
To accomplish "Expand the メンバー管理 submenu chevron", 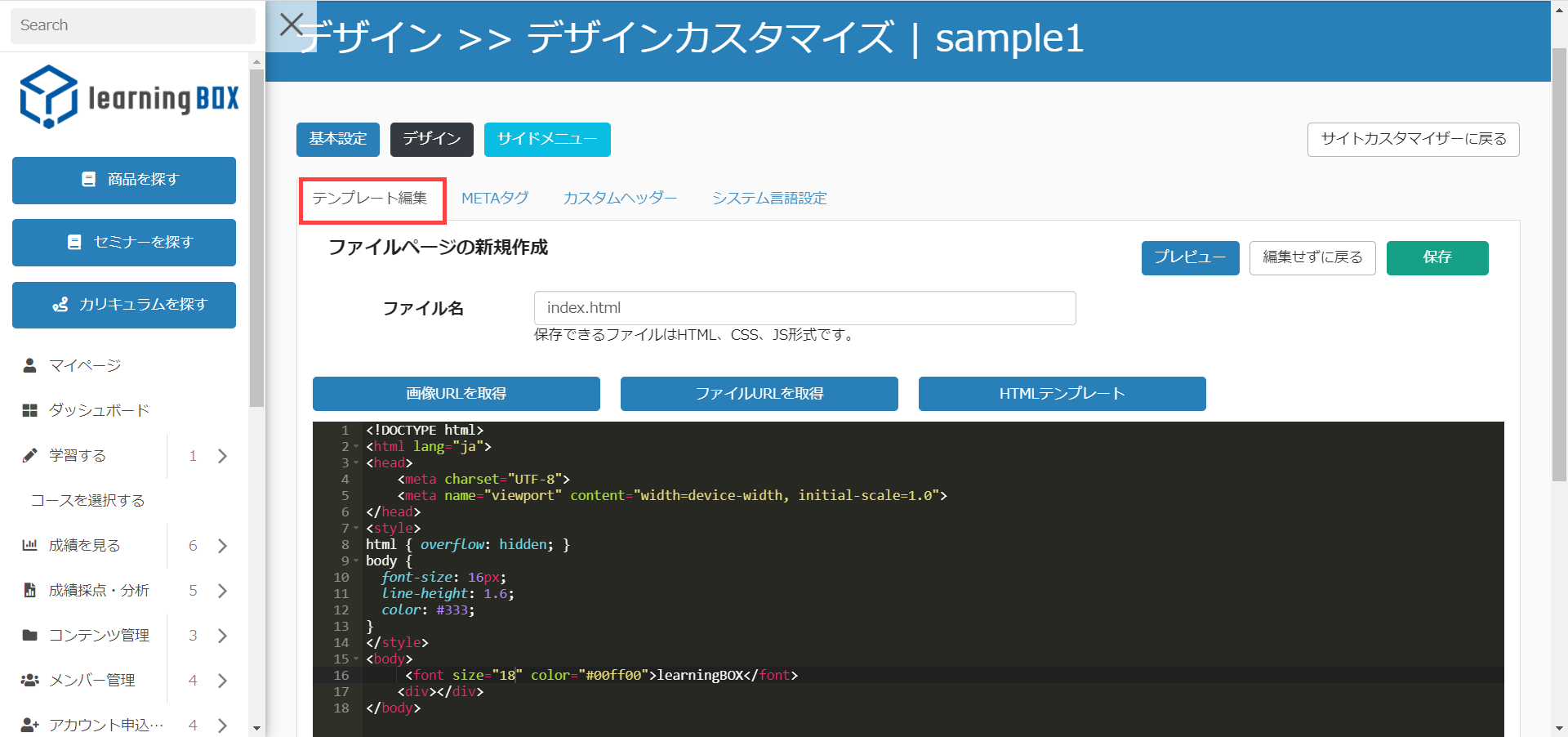I will pos(222,681).
